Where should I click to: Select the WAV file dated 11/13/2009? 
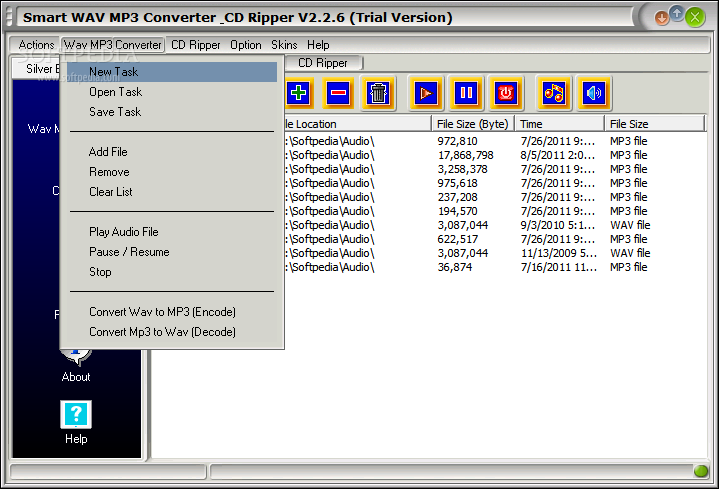pyautogui.click(x=494, y=253)
